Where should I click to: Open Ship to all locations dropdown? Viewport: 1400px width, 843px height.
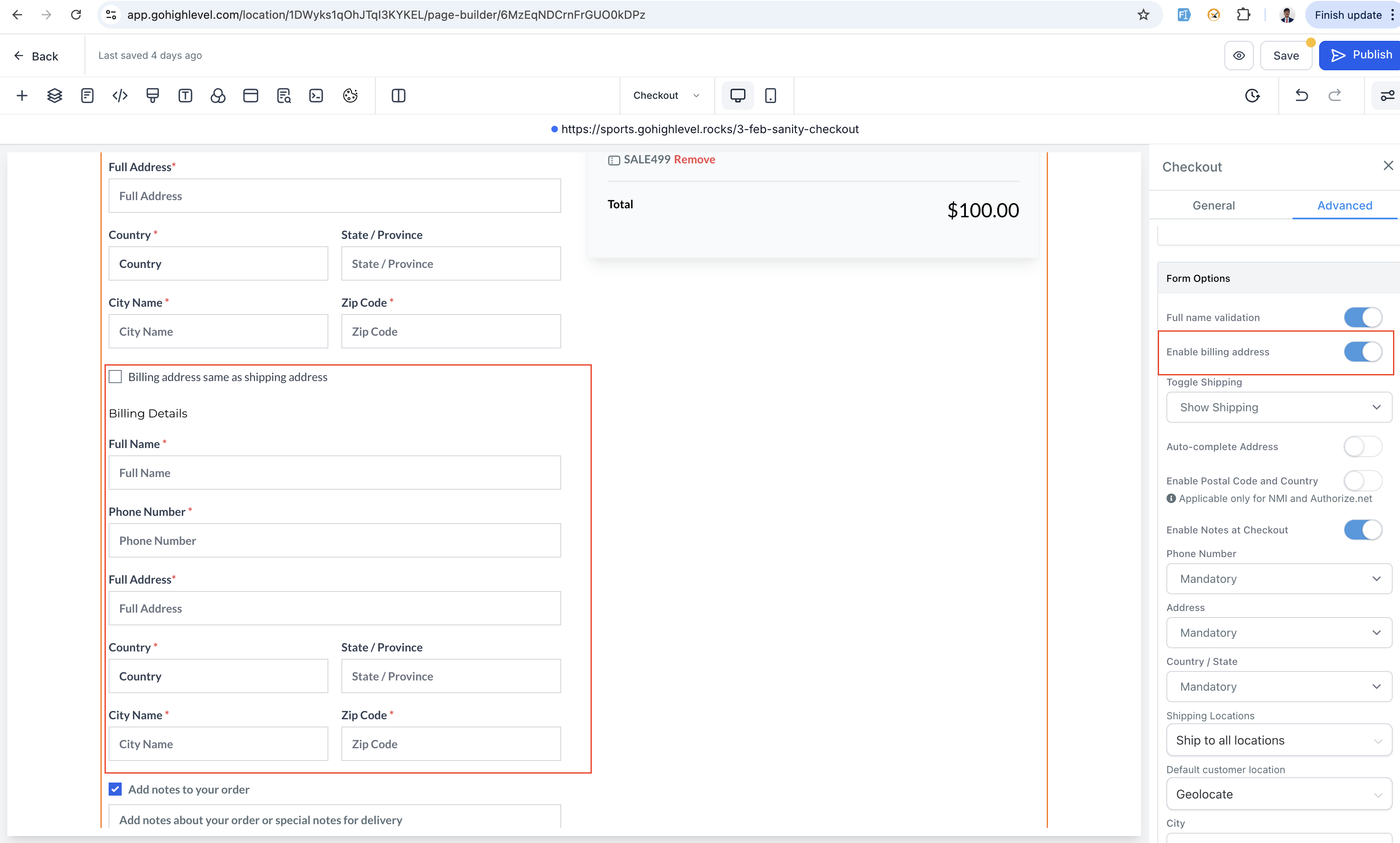[x=1278, y=740]
